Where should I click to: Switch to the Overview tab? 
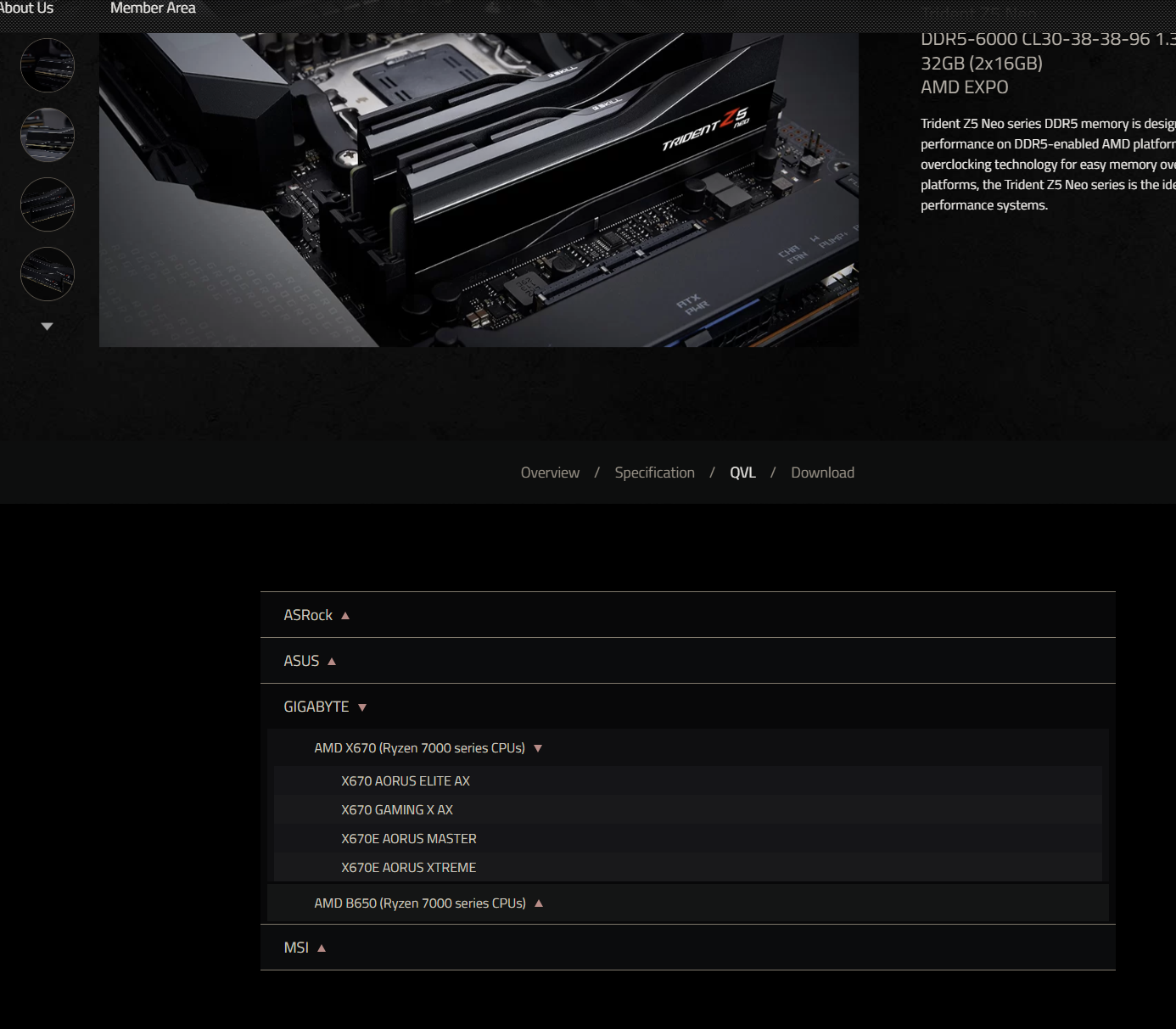550,473
